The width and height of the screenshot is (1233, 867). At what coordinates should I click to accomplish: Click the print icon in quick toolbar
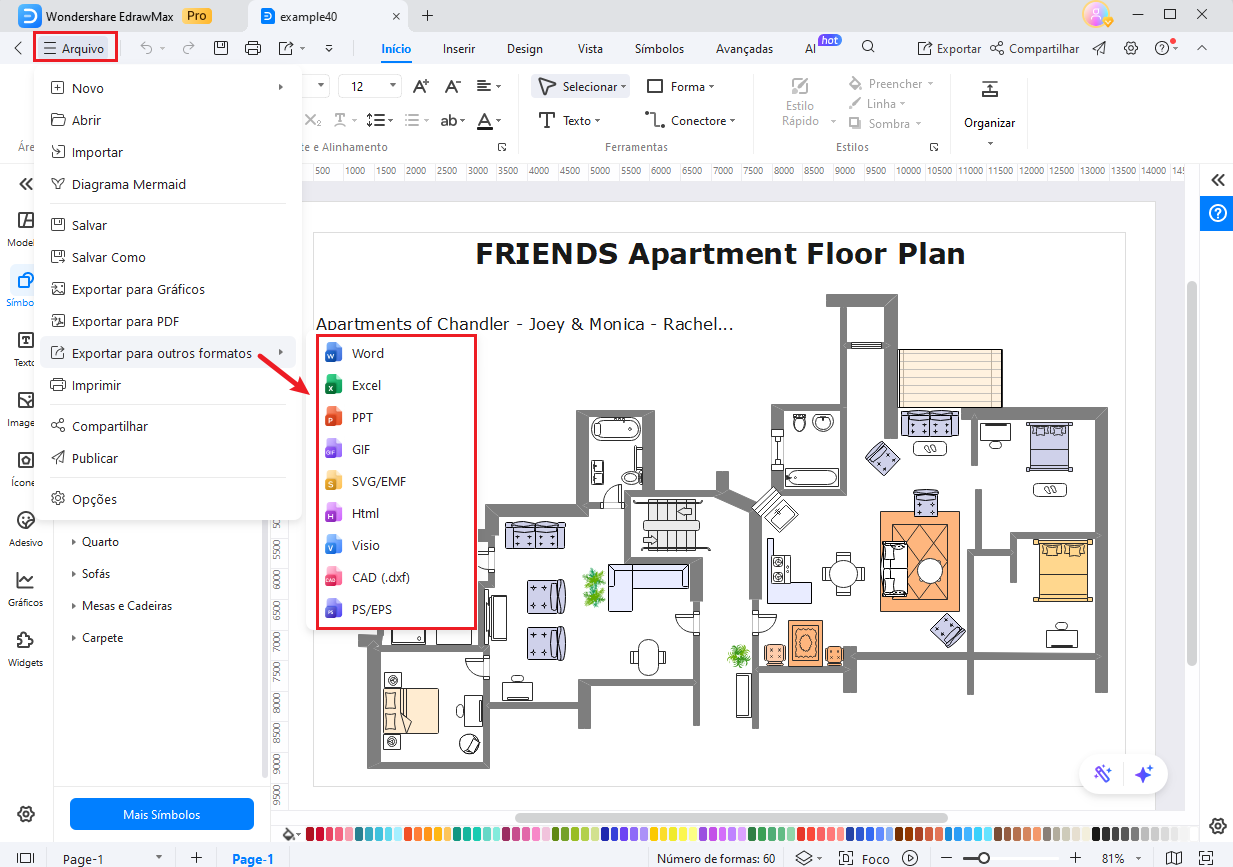(x=253, y=48)
